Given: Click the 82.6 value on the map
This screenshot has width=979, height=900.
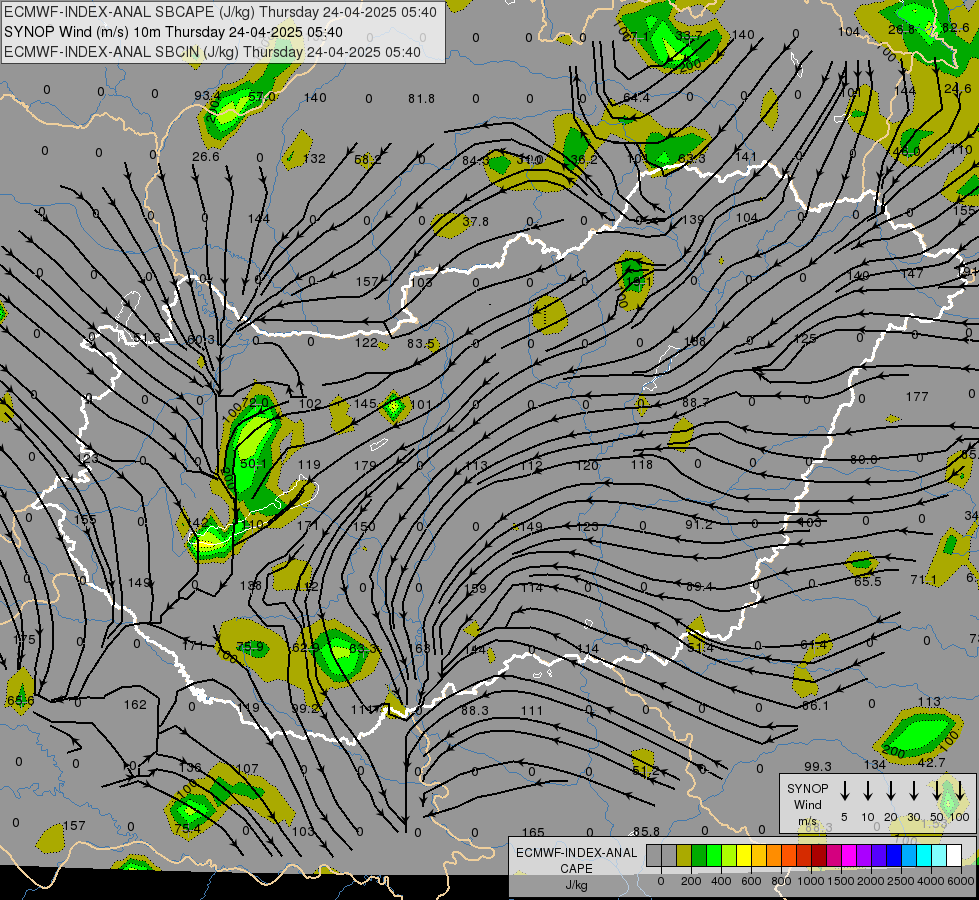Looking at the screenshot, I should pos(955,27).
